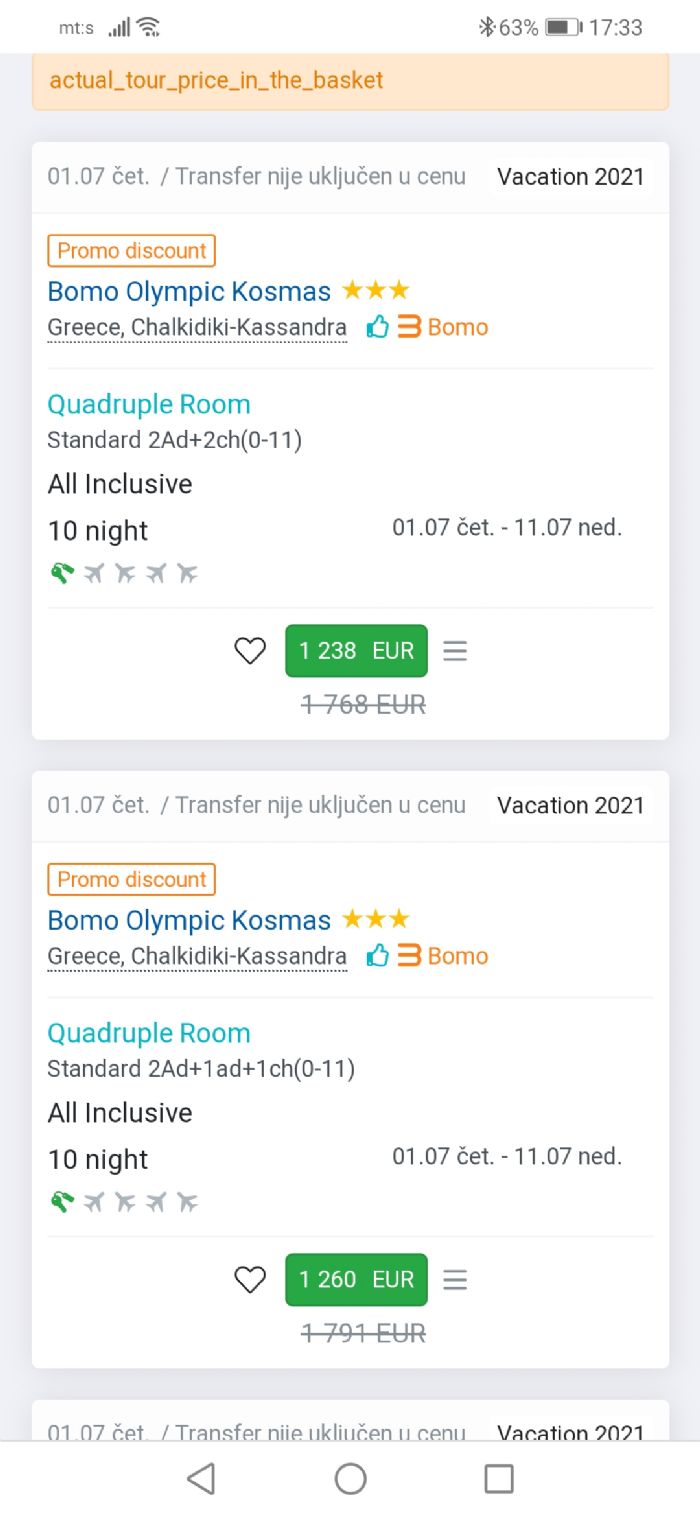This screenshot has width=700, height=1517.
Task: Open the hamburger menu beside 1 260 EUR
Action: point(455,1280)
